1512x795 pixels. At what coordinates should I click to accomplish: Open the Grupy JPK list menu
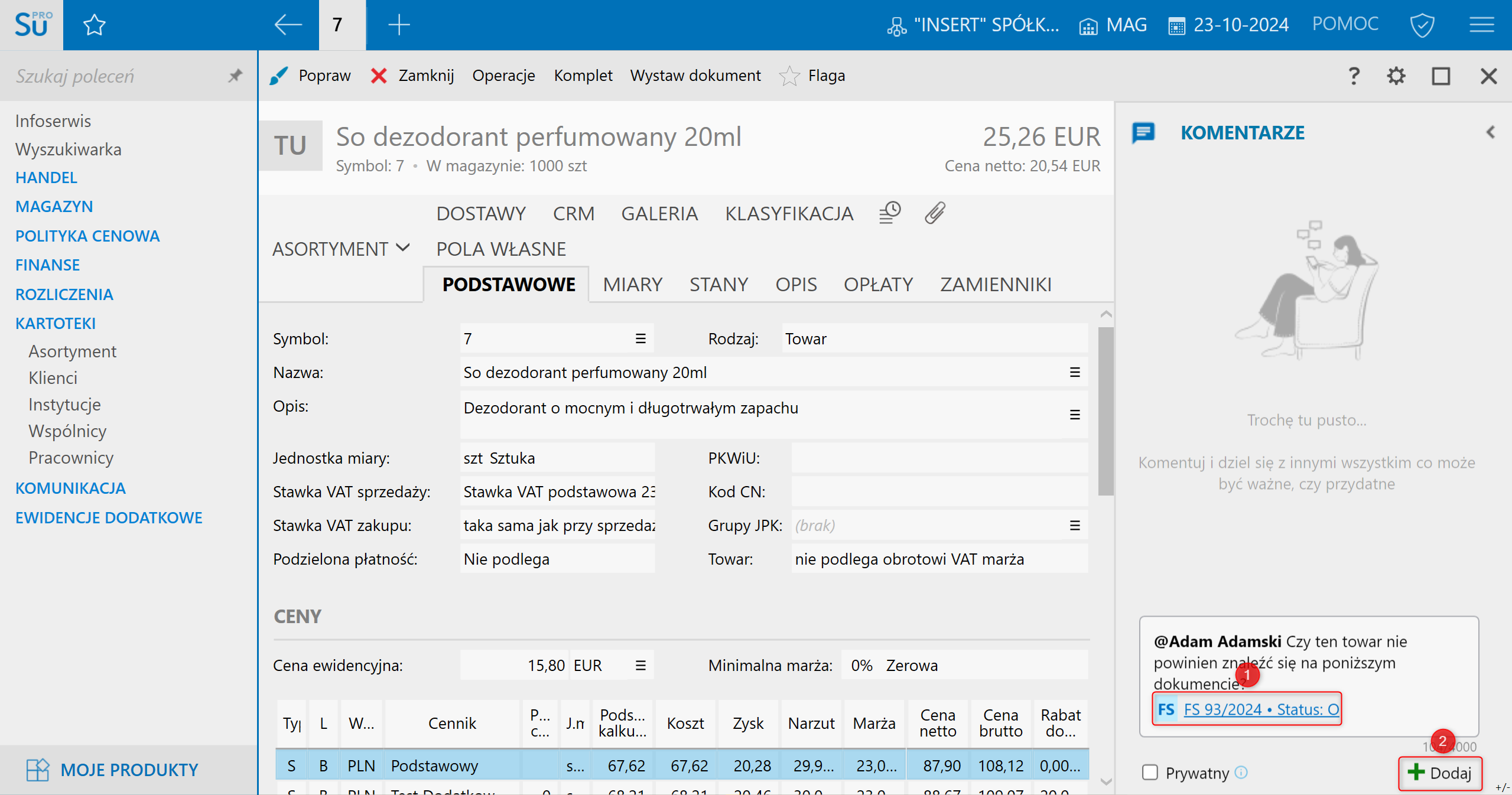1074,525
